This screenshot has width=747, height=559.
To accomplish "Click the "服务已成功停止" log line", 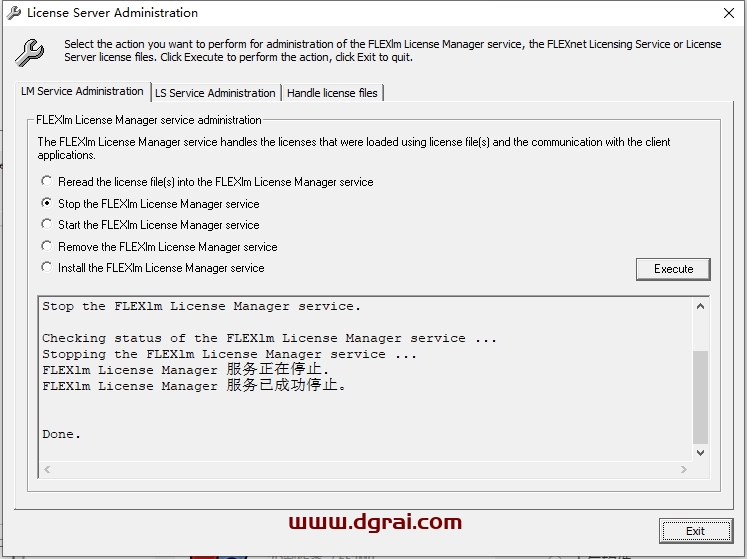I will tap(194, 385).
